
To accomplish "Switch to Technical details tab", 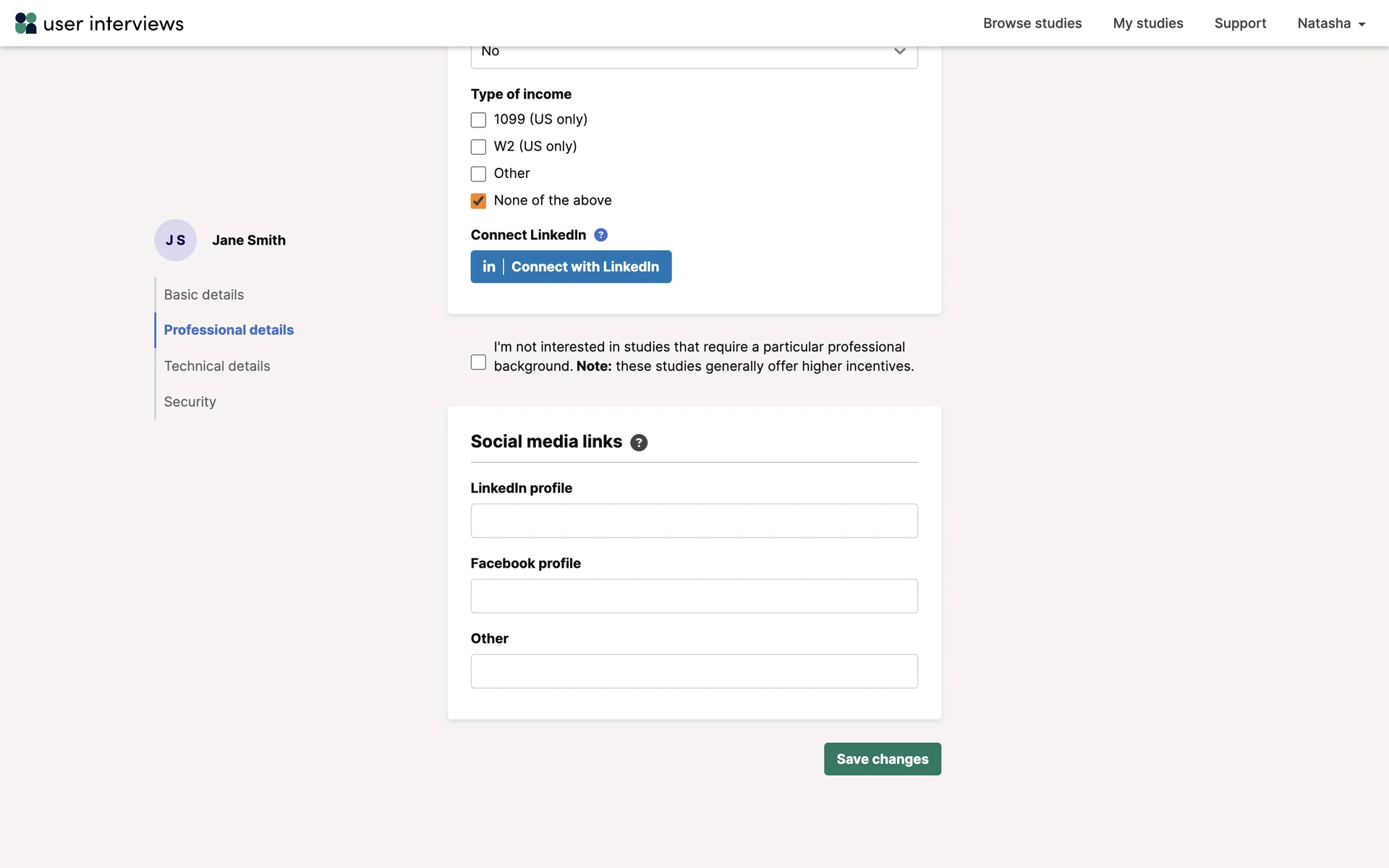I will (217, 366).
